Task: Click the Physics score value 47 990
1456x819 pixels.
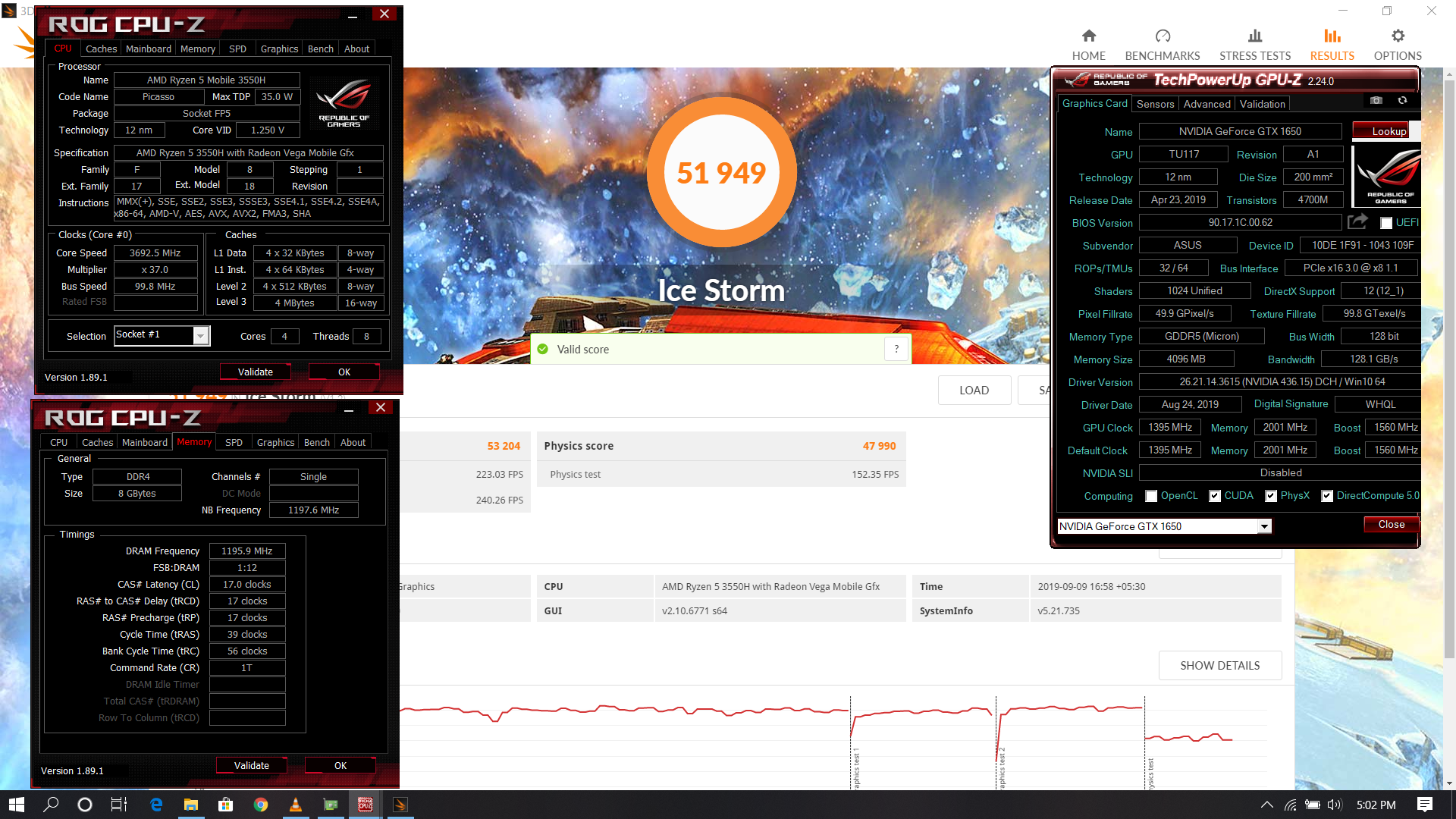Action: 879,446
